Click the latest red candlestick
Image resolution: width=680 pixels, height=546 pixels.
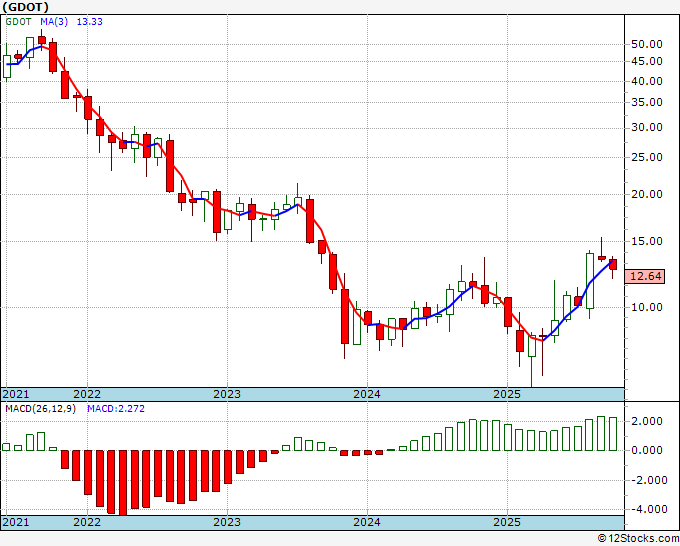[x=613, y=265]
